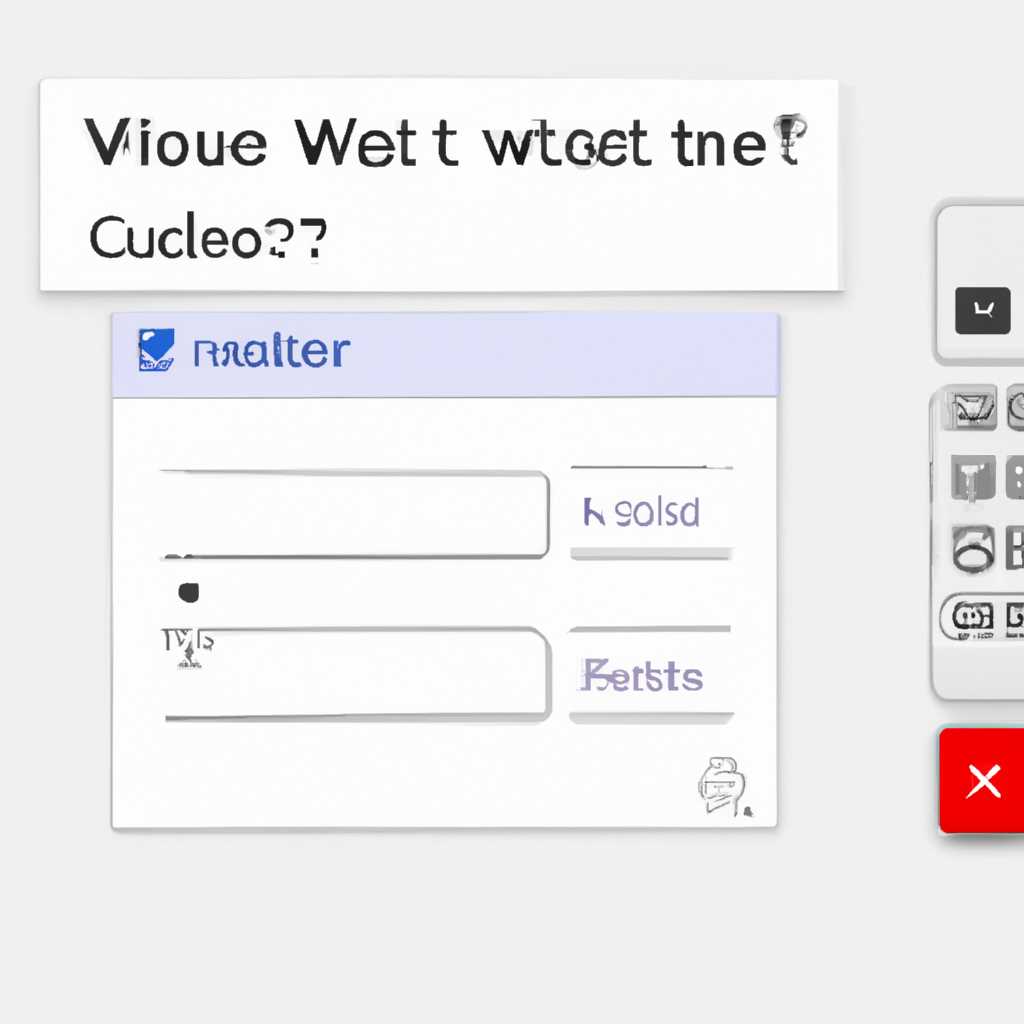Select the brush-like tool icon
The height and width of the screenshot is (1024, 1024).
point(973,478)
